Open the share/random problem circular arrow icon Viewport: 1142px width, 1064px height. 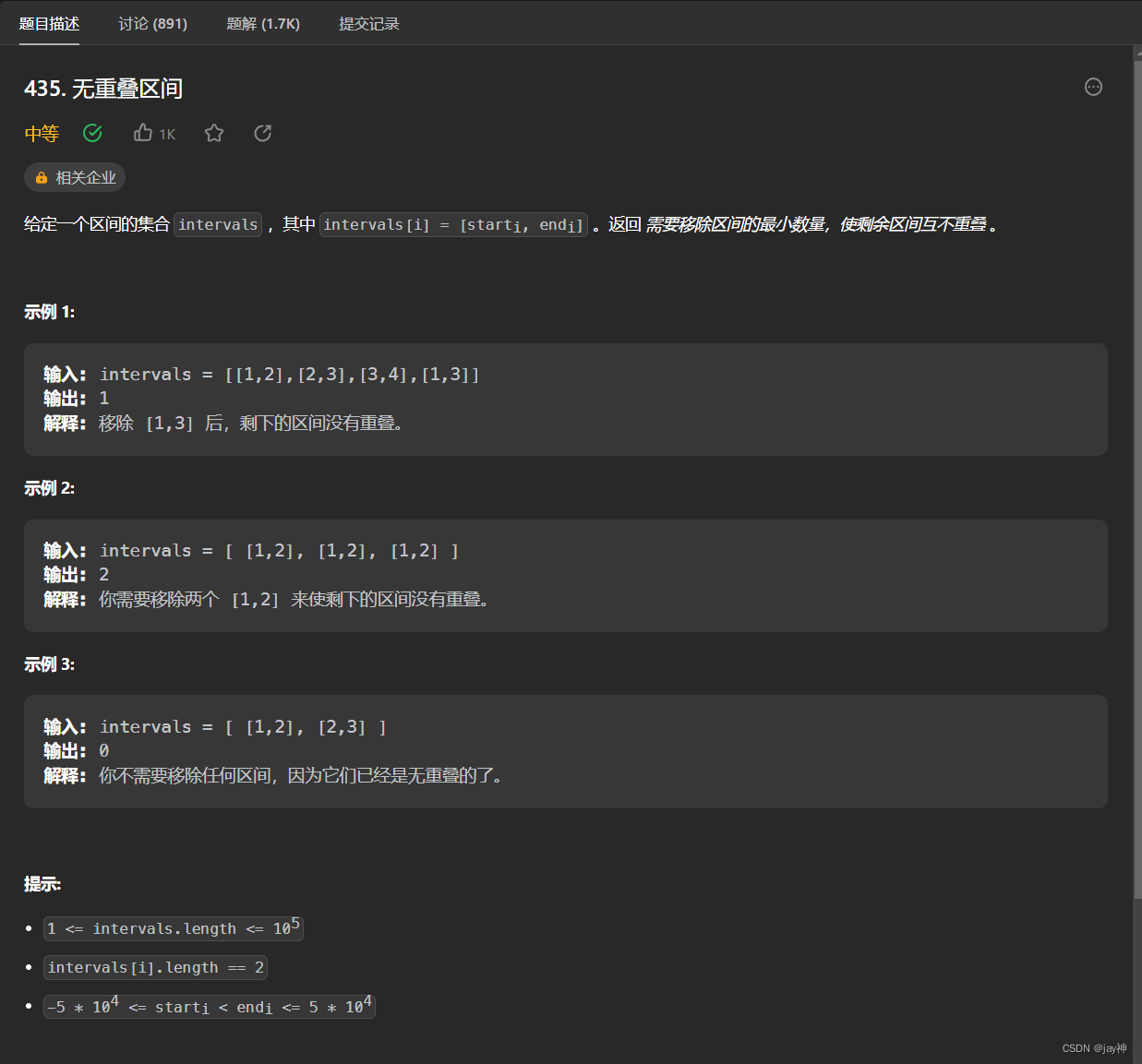(x=262, y=133)
